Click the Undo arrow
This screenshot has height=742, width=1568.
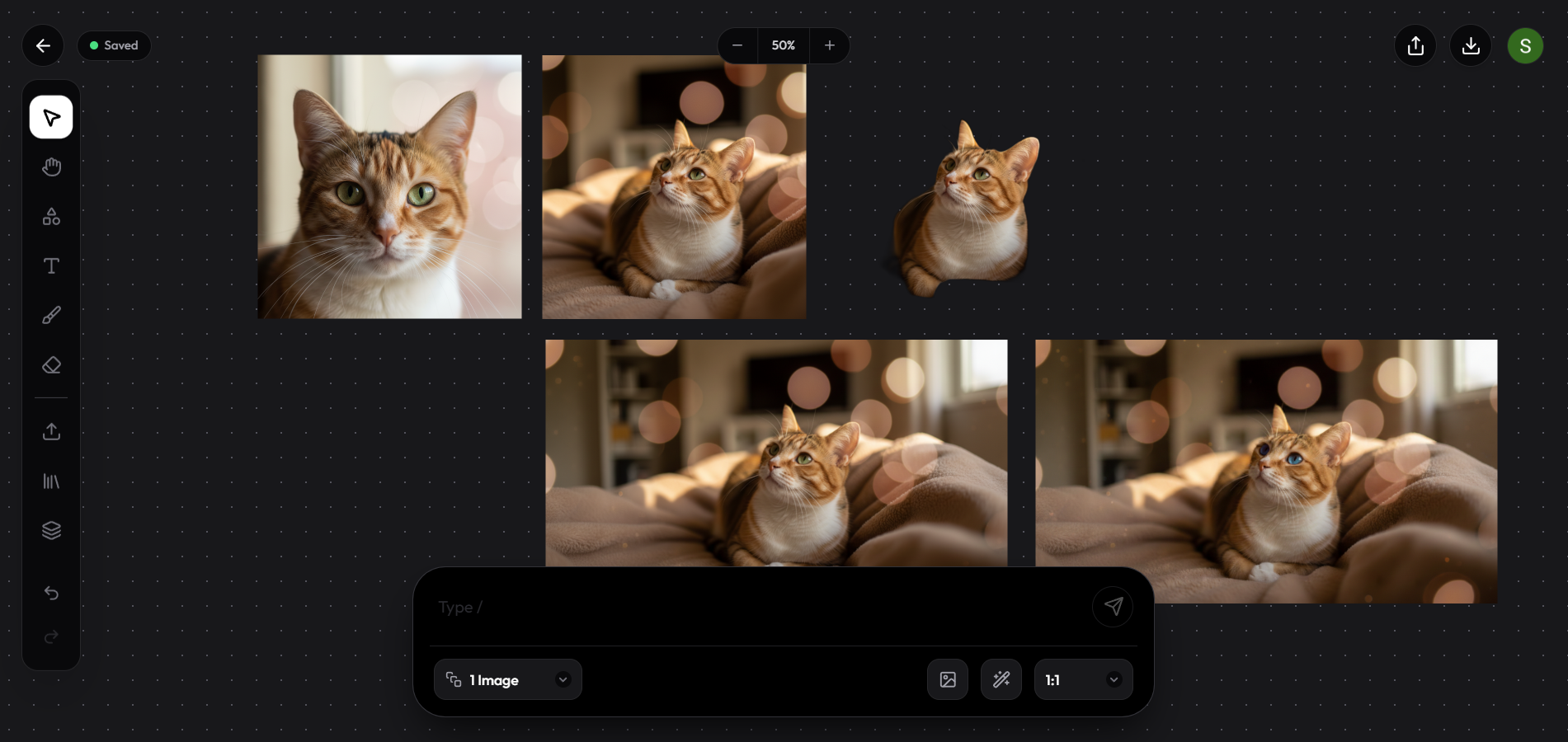[51, 593]
